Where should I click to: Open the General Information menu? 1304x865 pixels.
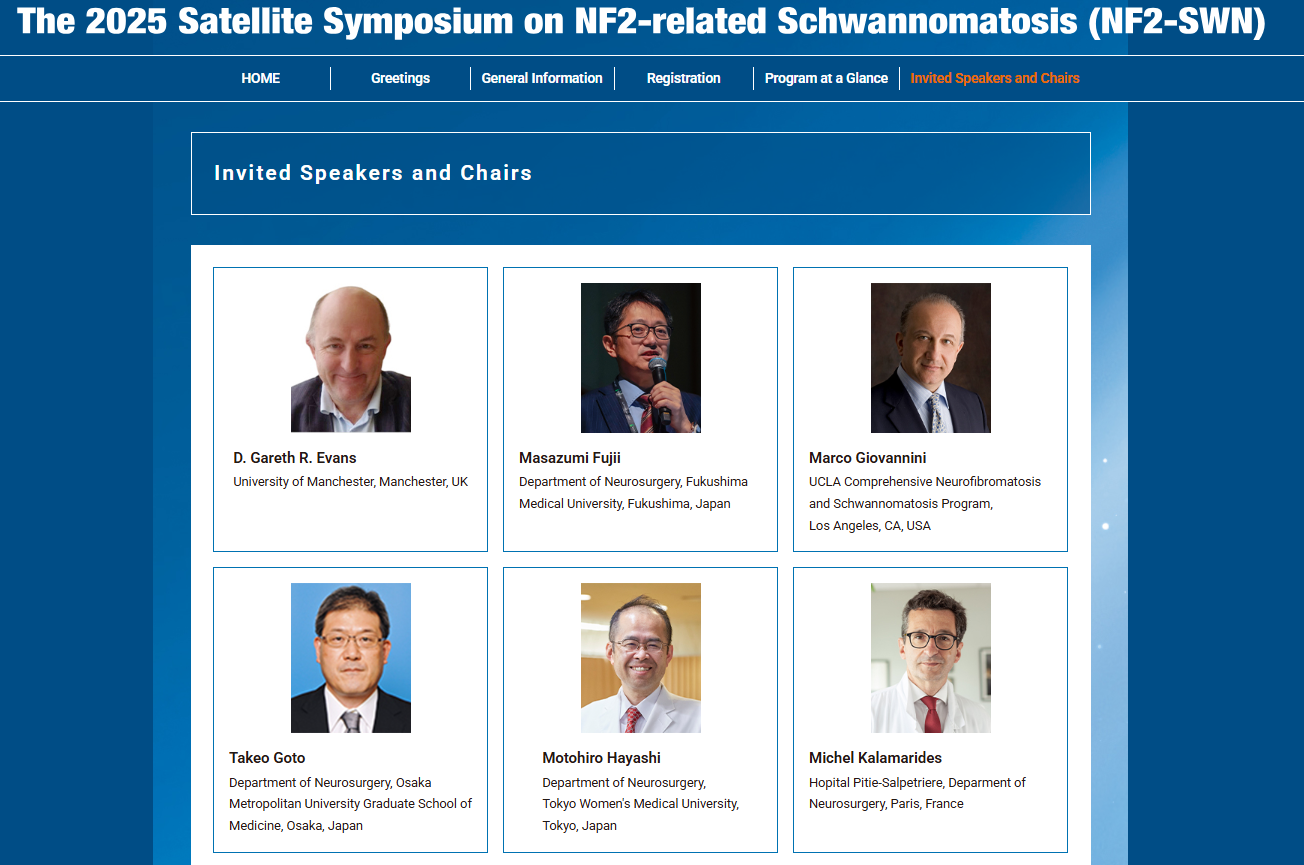pos(542,78)
